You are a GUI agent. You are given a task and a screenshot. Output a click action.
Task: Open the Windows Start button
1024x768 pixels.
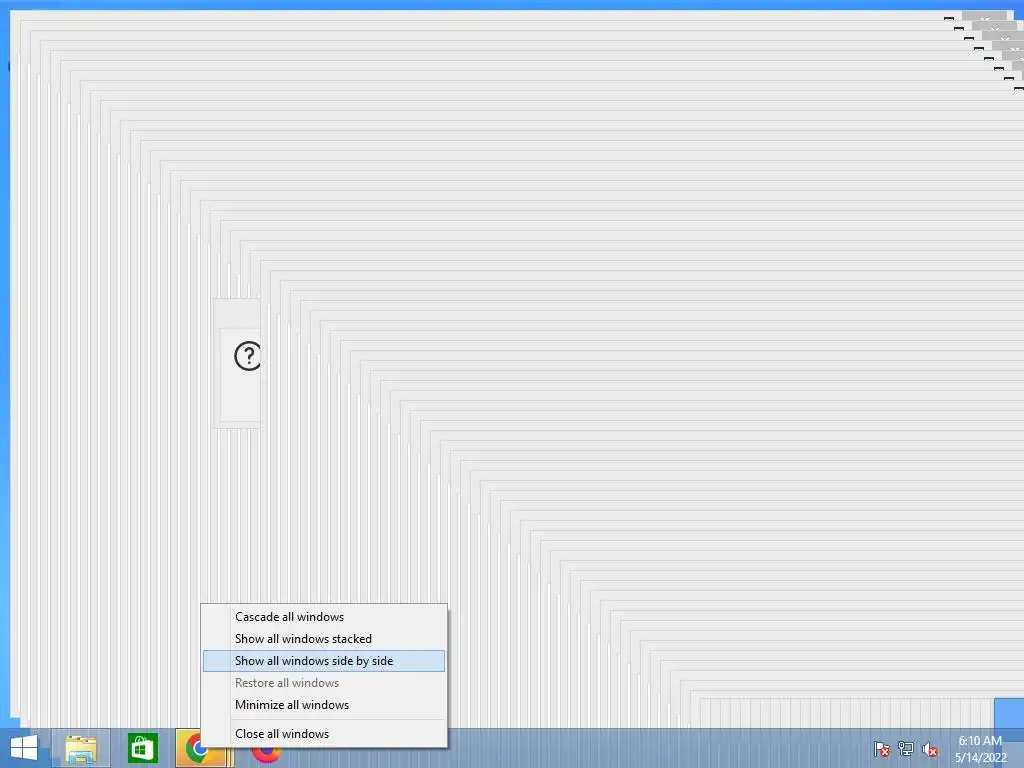[x=24, y=748]
